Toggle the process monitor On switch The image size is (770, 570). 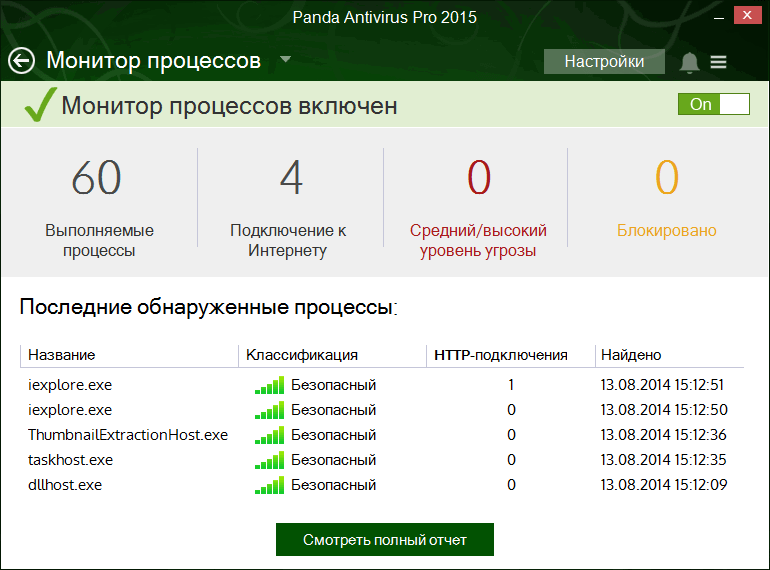tap(714, 104)
